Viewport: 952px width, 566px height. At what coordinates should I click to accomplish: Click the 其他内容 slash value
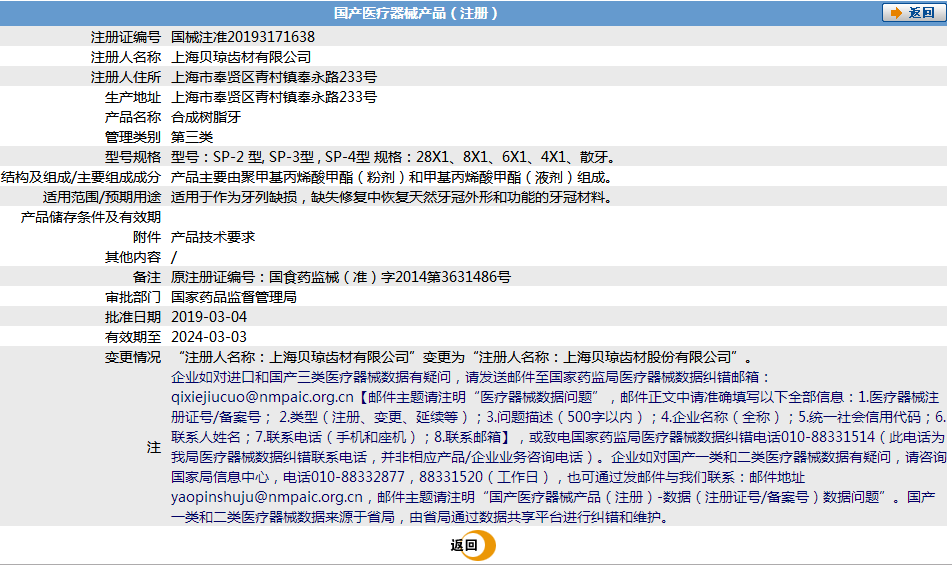[174, 257]
